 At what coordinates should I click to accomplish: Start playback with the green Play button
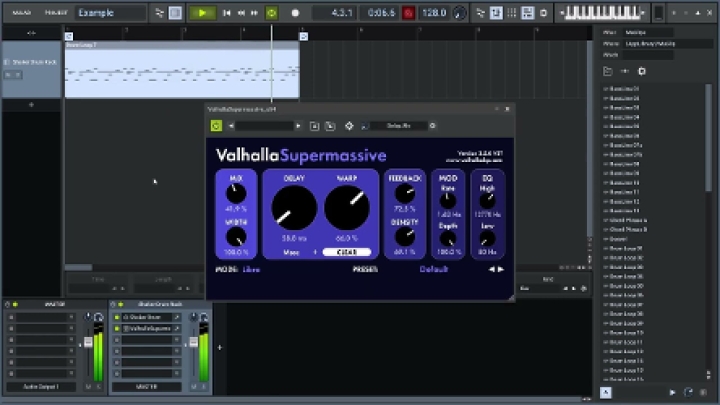pyautogui.click(x=202, y=13)
